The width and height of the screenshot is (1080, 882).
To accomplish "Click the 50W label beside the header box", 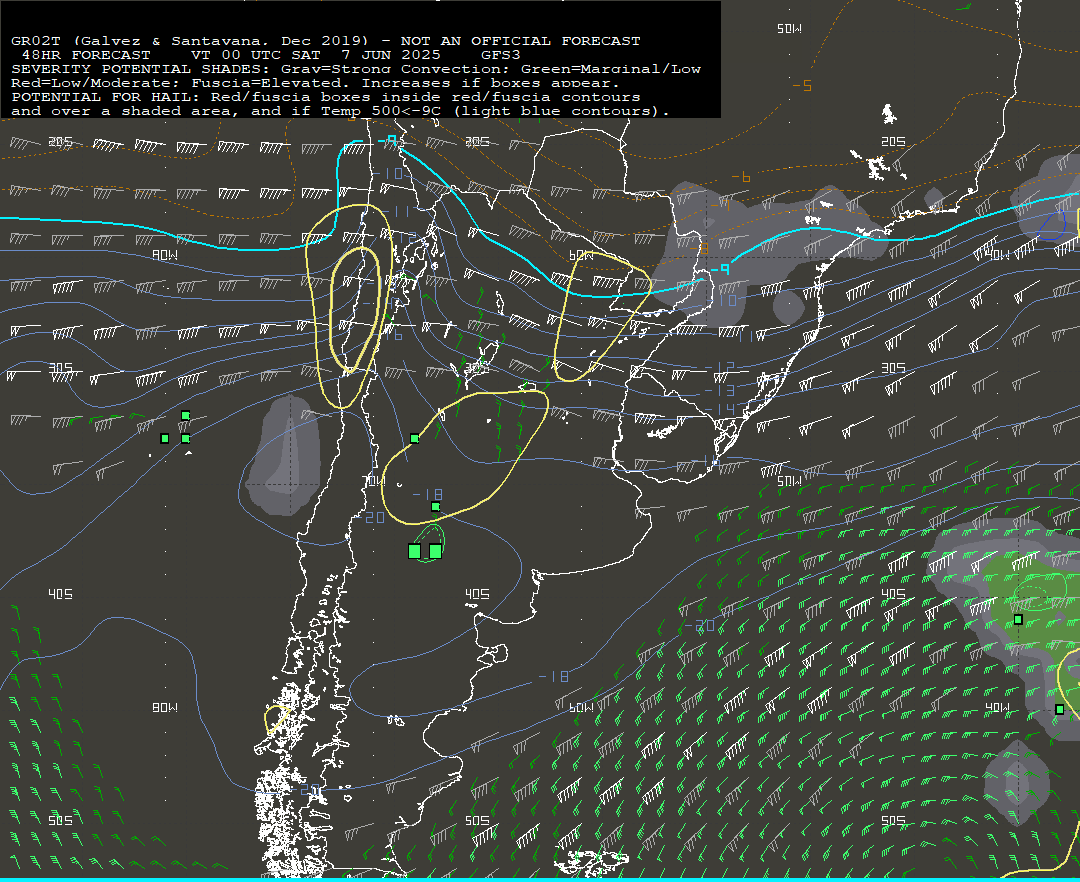I will 789,29.
